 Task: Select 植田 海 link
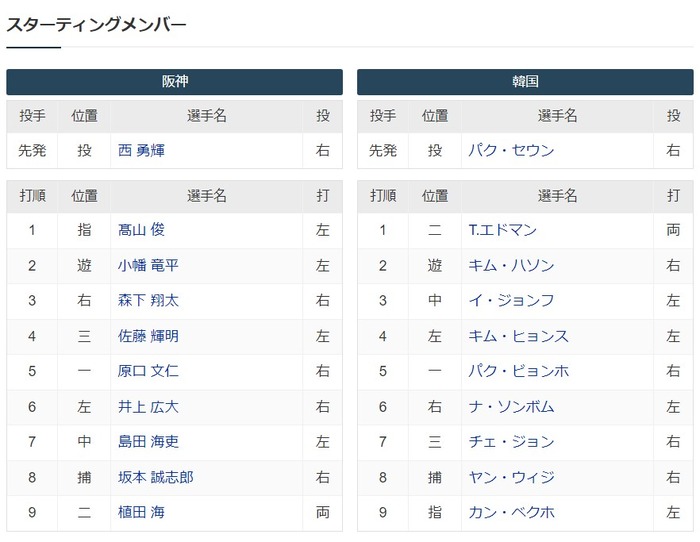[x=141, y=512]
